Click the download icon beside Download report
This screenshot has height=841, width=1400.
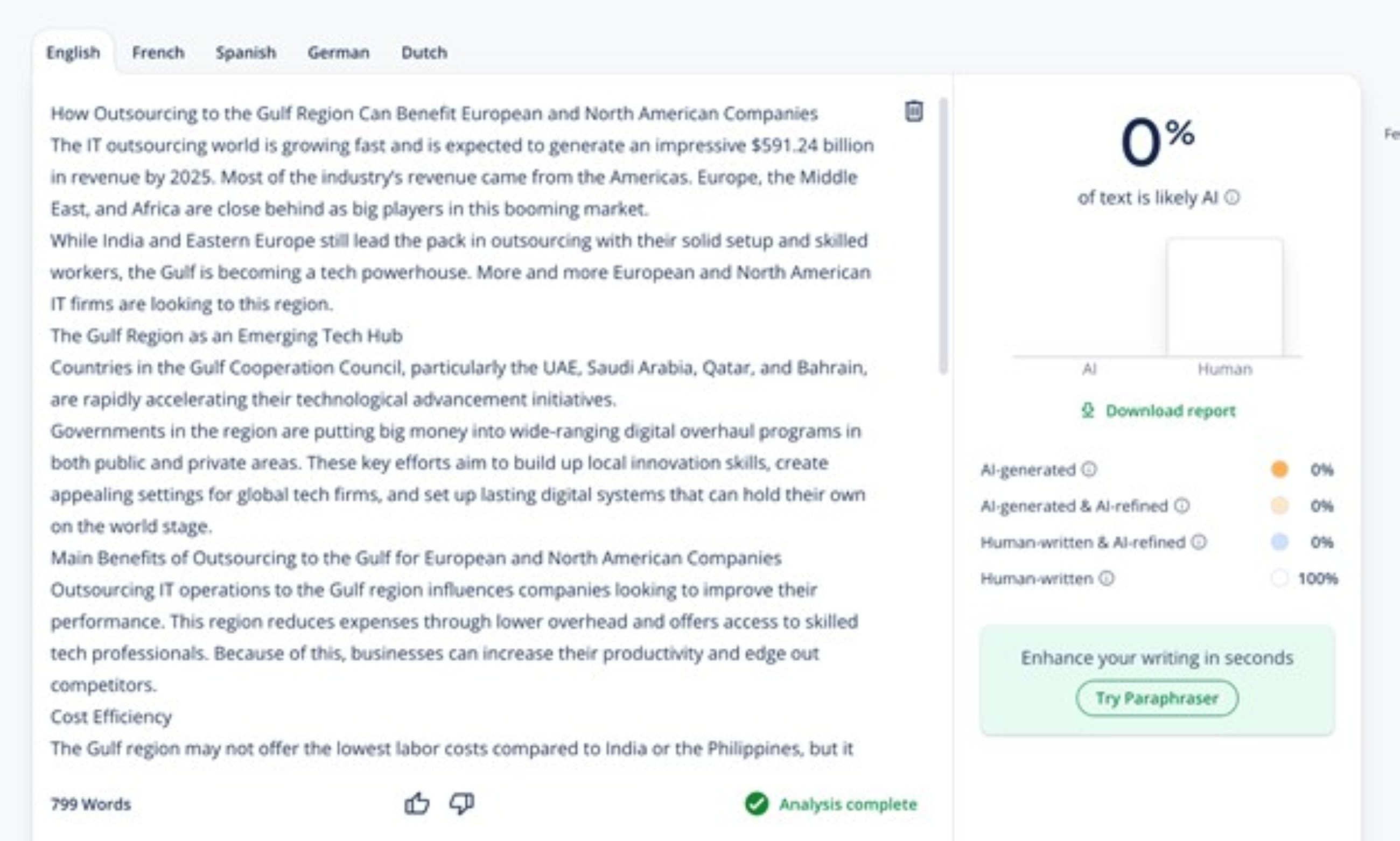tap(1087, 410)
